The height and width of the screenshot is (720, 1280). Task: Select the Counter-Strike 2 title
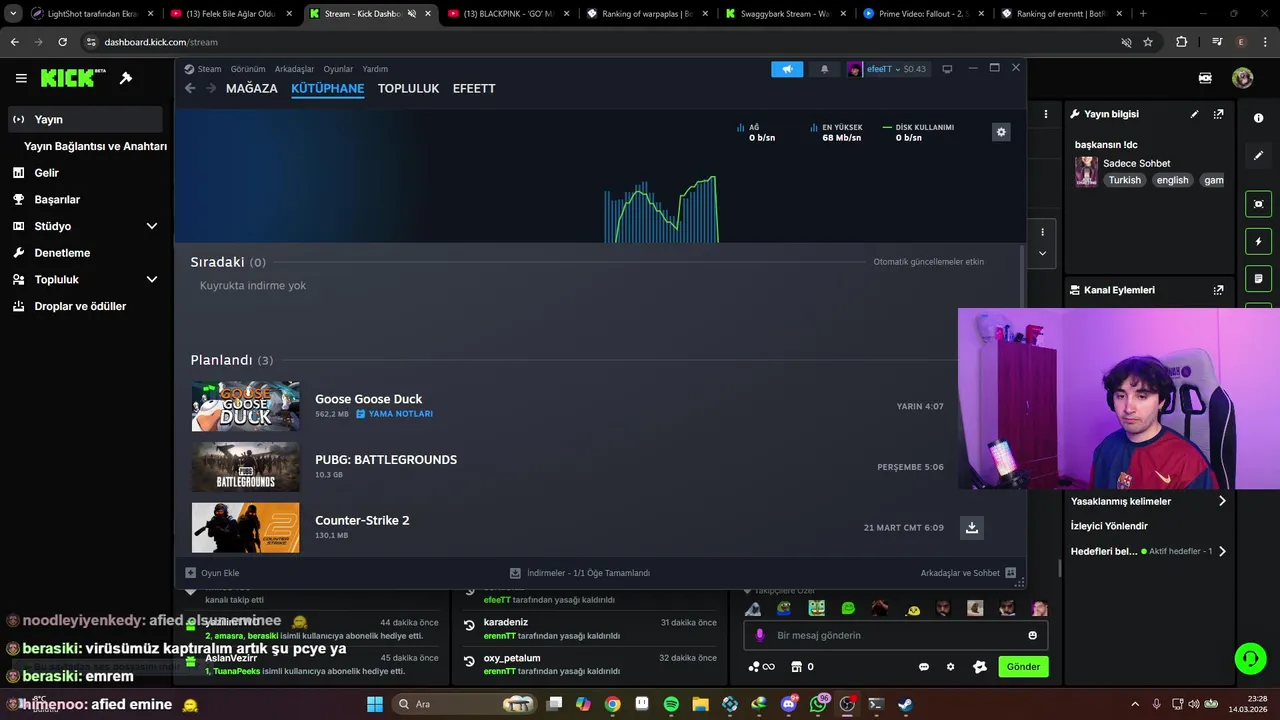pos(362,520)
